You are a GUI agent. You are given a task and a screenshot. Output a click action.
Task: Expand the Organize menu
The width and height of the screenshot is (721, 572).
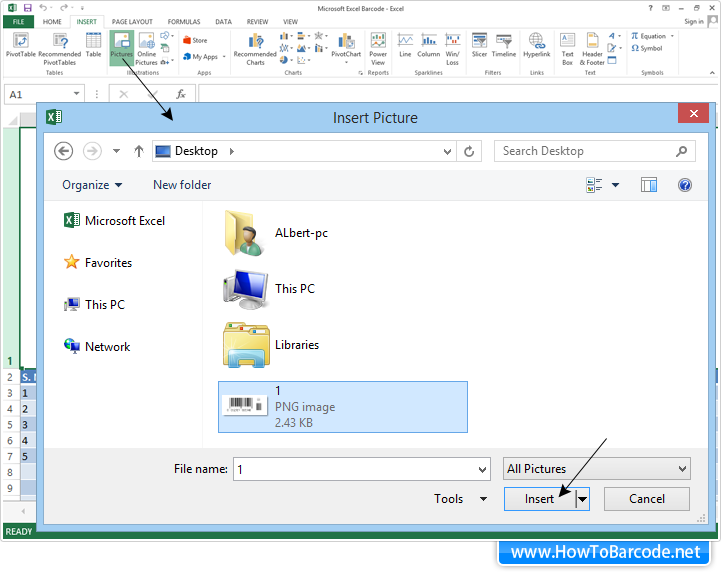(x=92, y=185)
